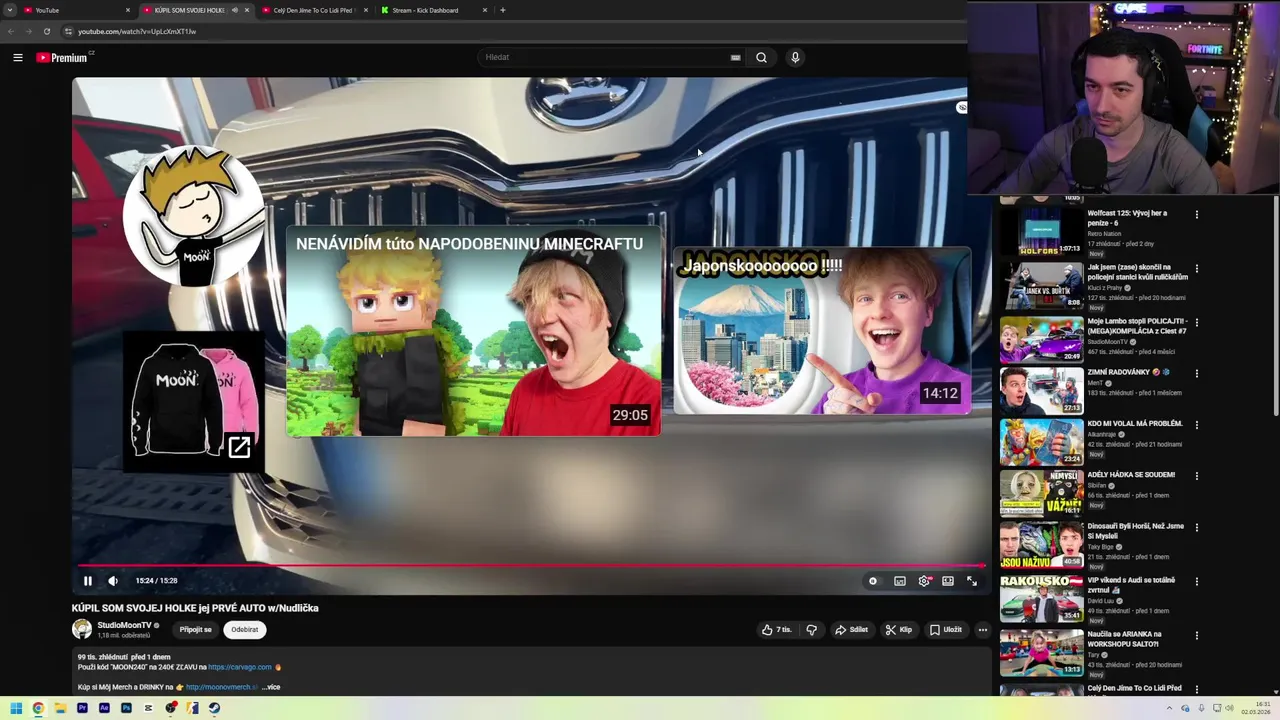Expand description with ...více
The image size is (1280, 720).
pyautogui.click(x=271, y=687)
